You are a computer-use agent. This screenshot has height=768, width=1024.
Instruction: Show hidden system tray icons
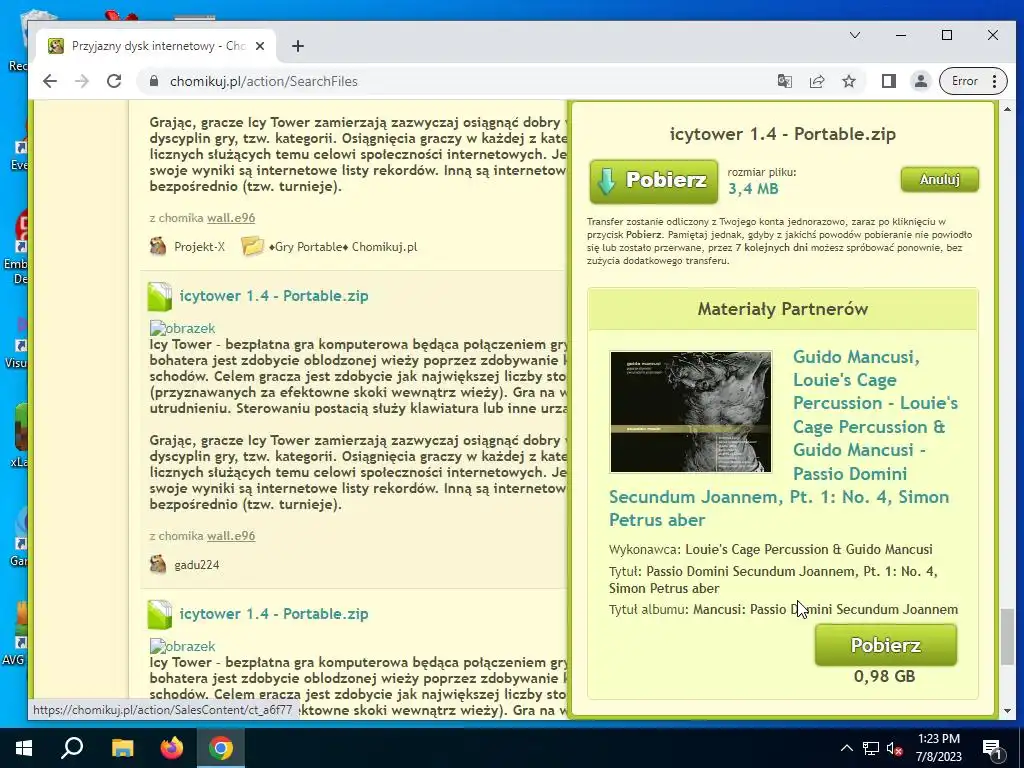[846, 748]
